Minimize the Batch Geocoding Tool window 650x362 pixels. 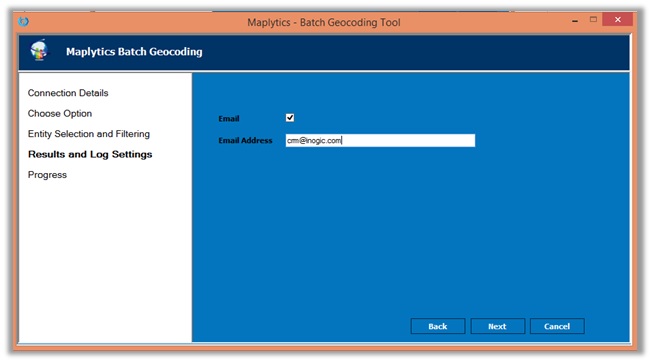tap(575, 20)
